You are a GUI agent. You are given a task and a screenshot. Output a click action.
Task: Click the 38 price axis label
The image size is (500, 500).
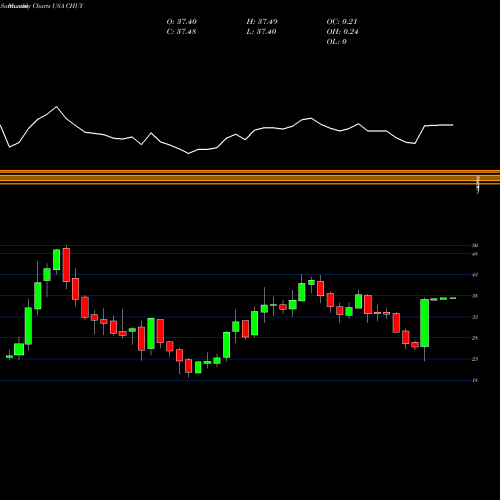click(475, 296)
